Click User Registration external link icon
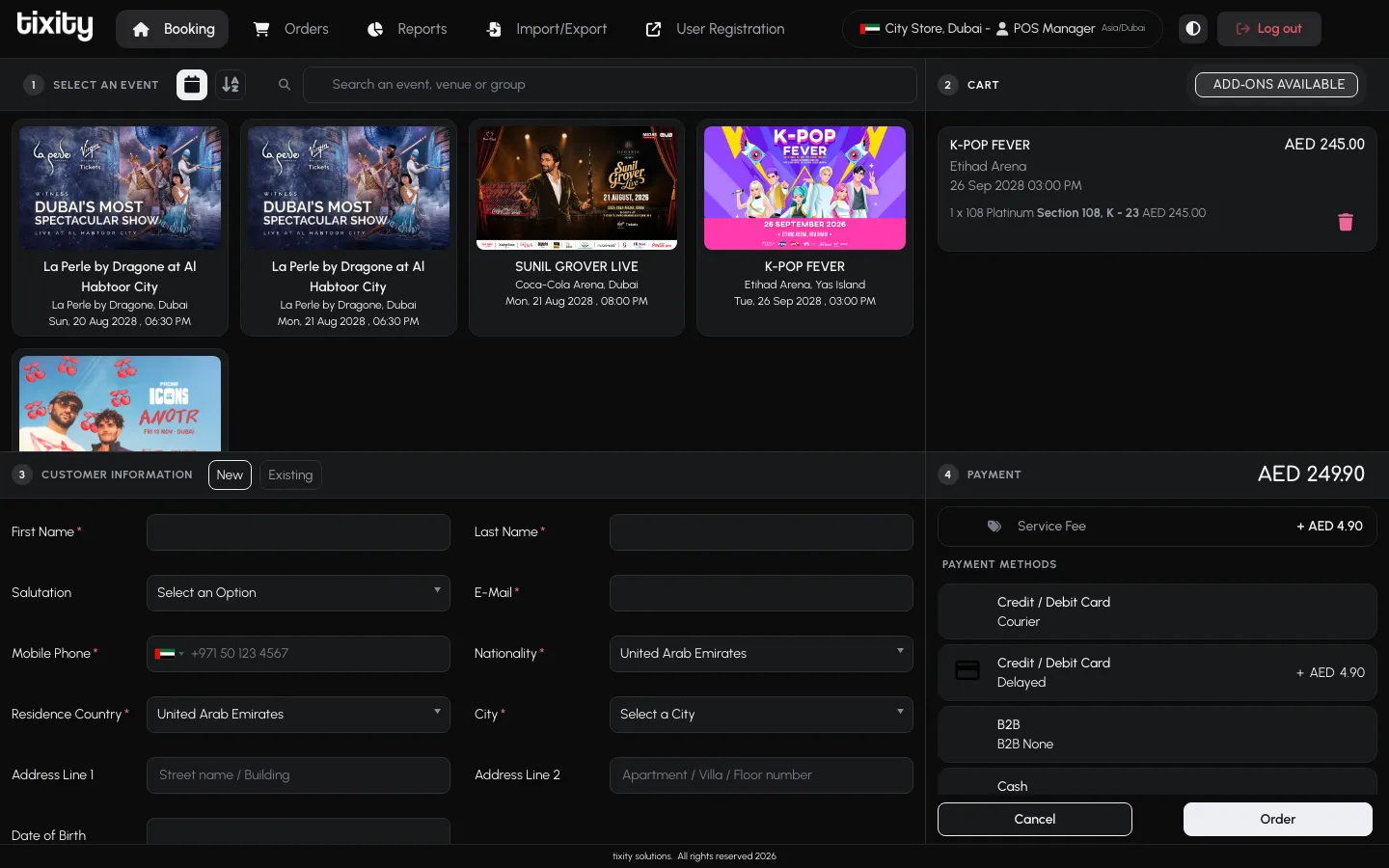 [654, 29]
